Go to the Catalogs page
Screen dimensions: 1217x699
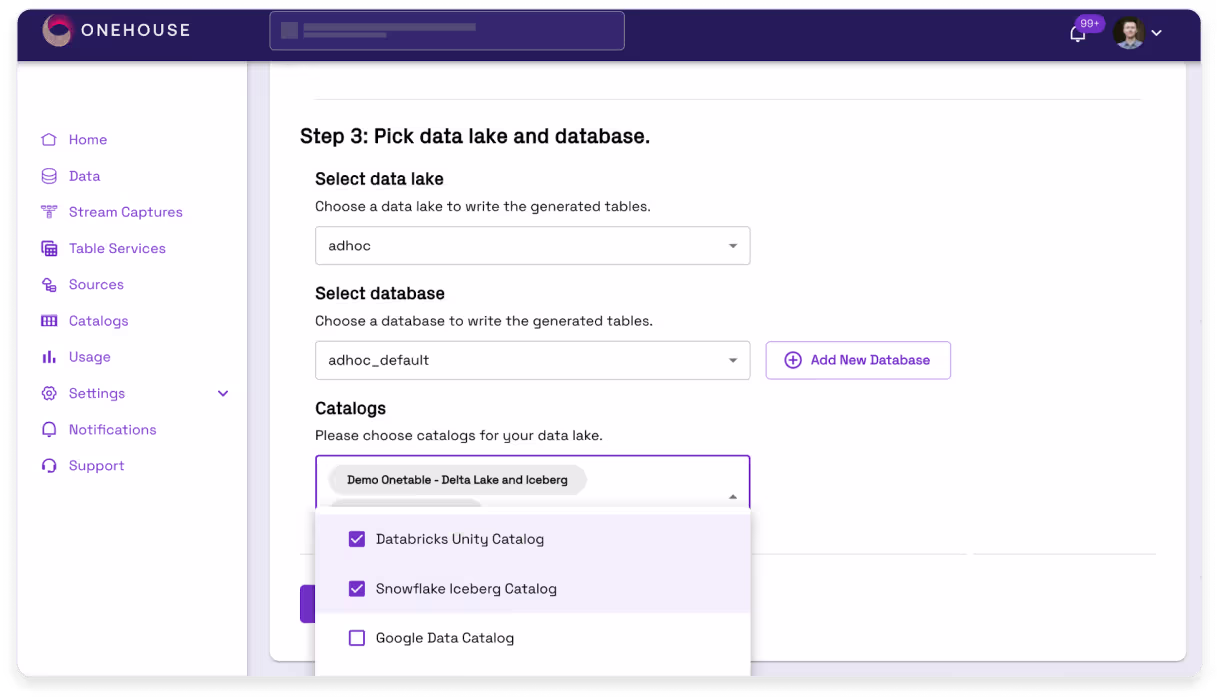point(99,321)
